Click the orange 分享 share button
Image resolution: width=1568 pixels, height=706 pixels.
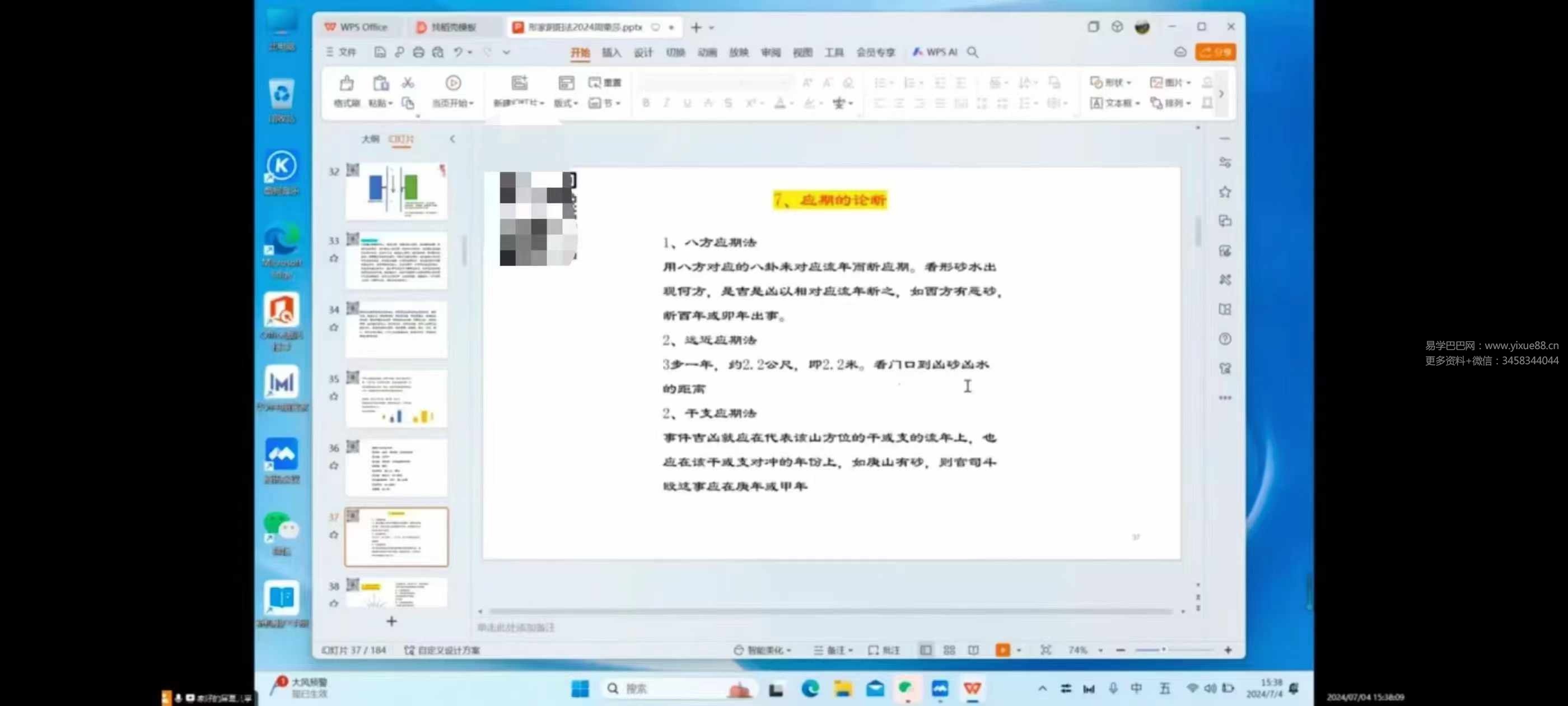(1216, 52)
